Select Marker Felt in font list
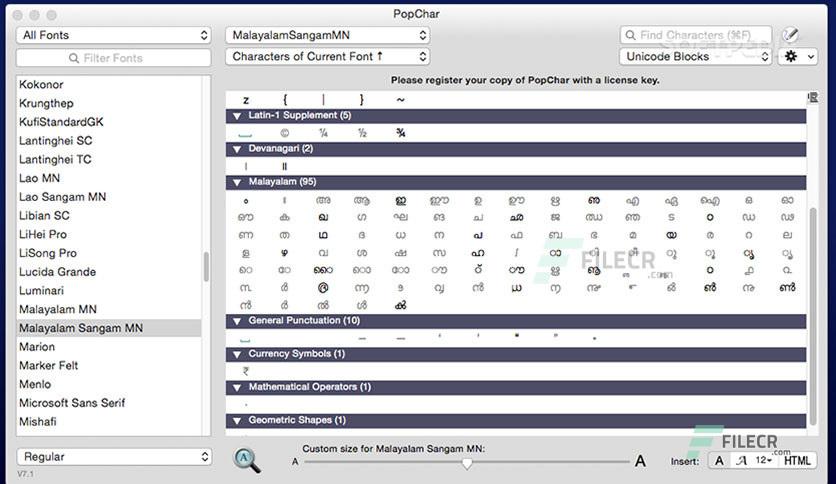Viewport: 836px width, 484px height. click(49, 366)
